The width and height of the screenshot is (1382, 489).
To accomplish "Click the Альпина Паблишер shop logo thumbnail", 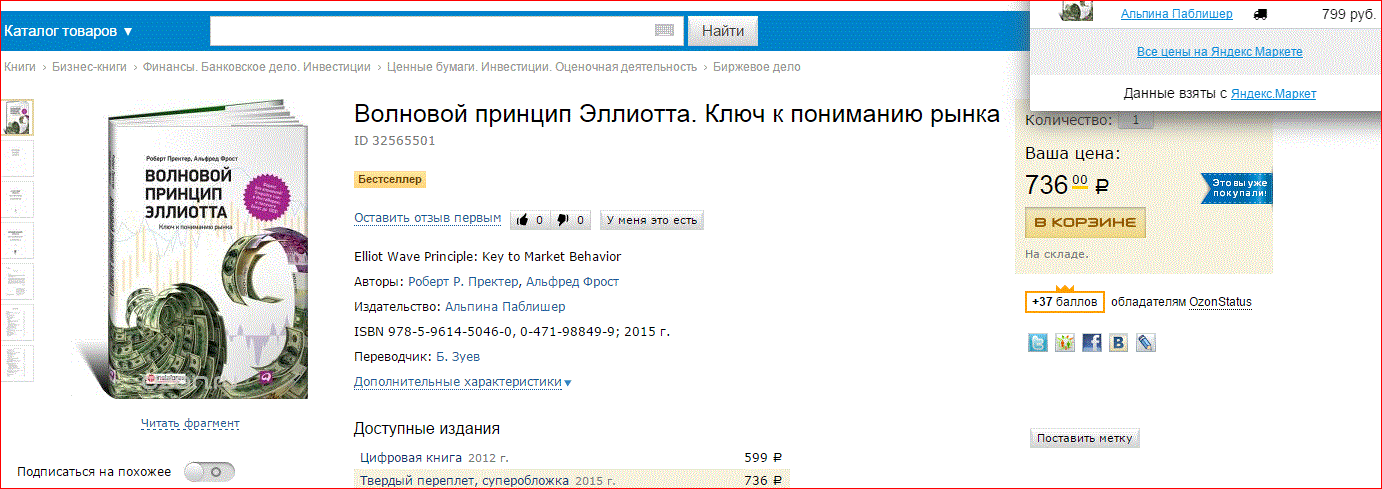I will [x=1076, y=12].
